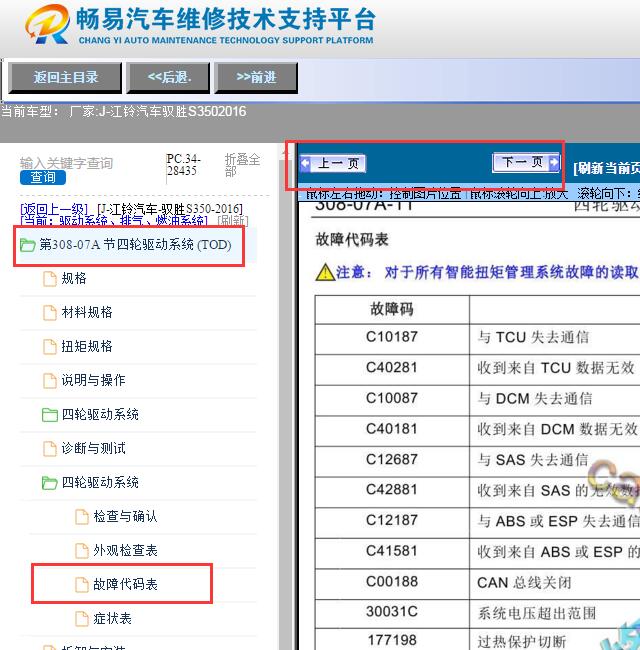Image resolution: width=640 pixels, height=650 pixels.
Task: Click the yellow warning triangle beside 注意
Action: click(325, 272)
